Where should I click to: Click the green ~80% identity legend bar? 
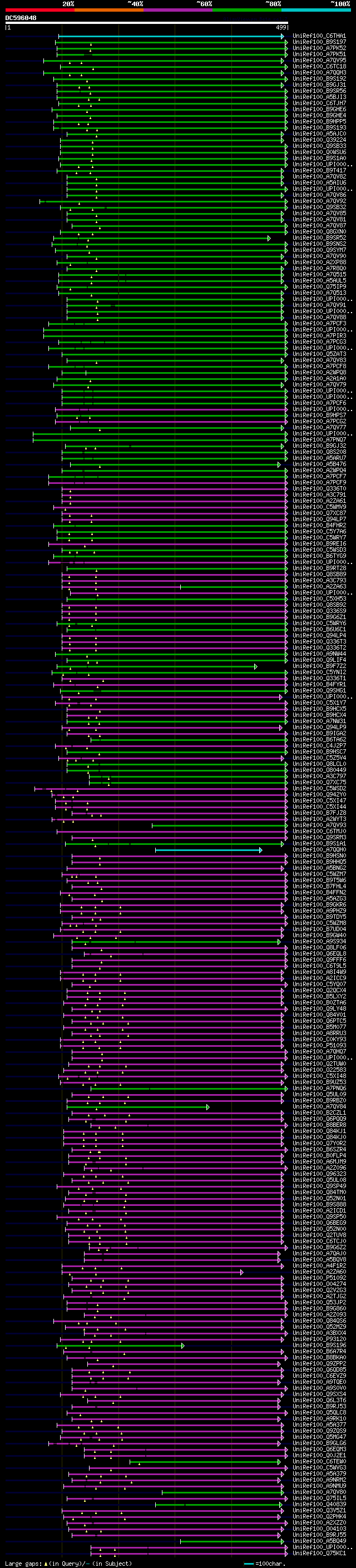[x=247, y=10]
